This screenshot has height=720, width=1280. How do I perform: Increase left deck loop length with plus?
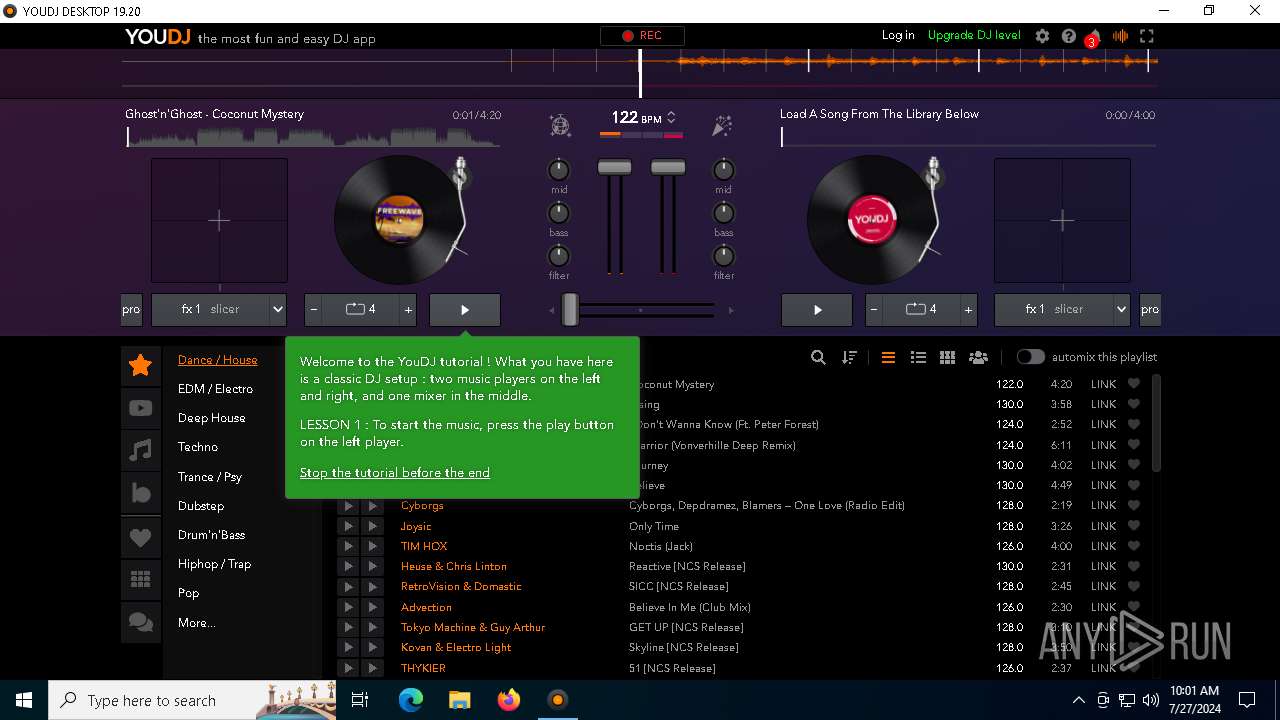(x=408, y=310)
